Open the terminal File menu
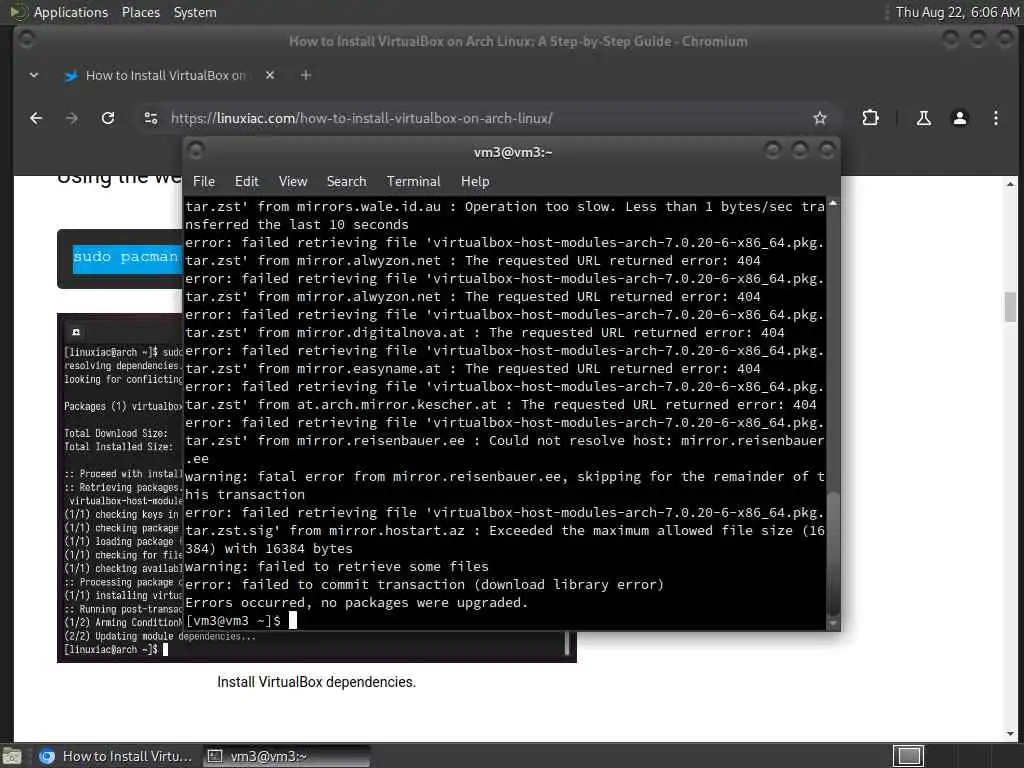Viewport: 1024px width, 768px height. pyautogui.click(x=204, y=182)
